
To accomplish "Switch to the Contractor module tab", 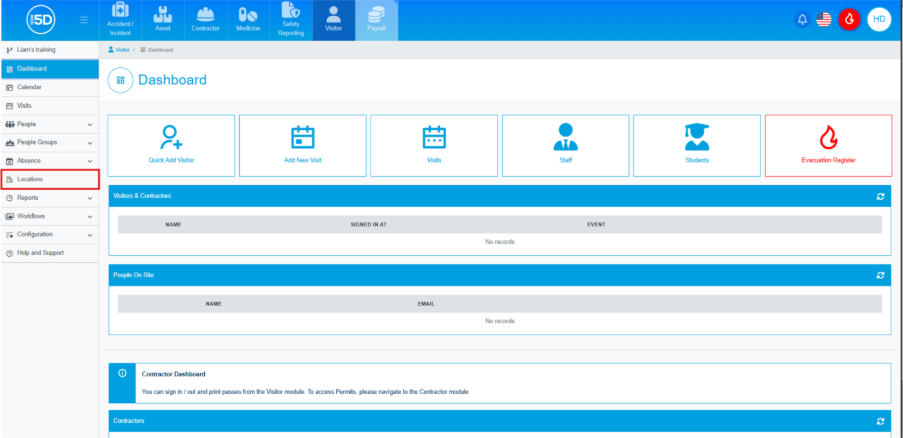I will (205, 20).
